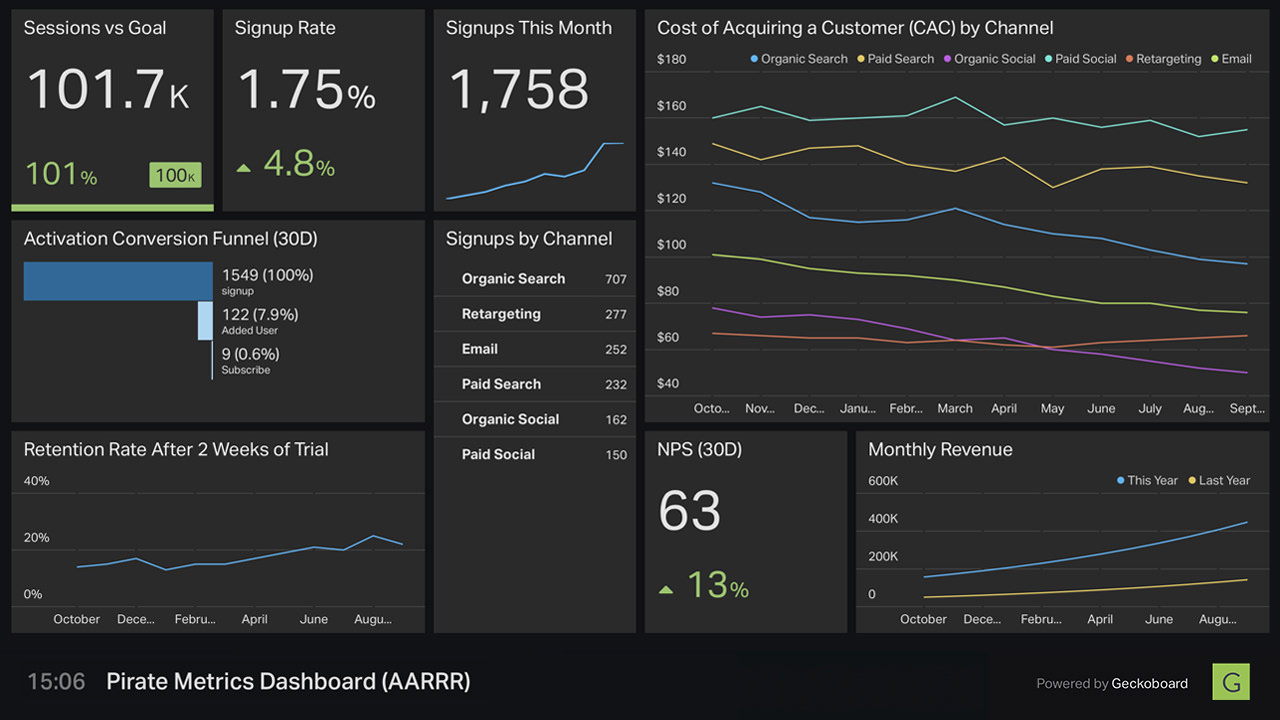1280x720 pixels.
Task: Click the light blue Added User funnel bar
Action: [205, 321]
